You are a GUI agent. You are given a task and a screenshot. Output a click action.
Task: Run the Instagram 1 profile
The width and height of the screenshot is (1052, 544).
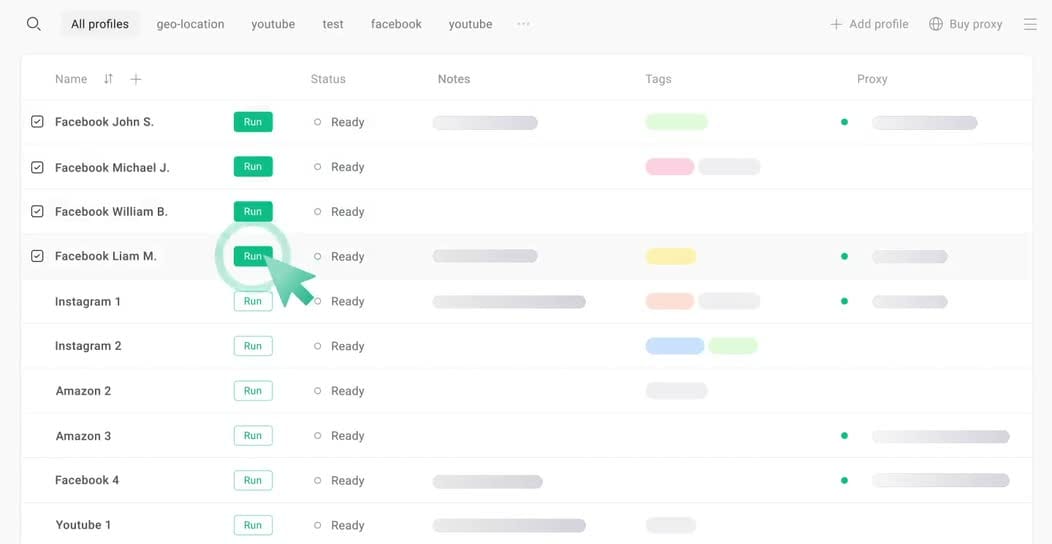[253, 301]
